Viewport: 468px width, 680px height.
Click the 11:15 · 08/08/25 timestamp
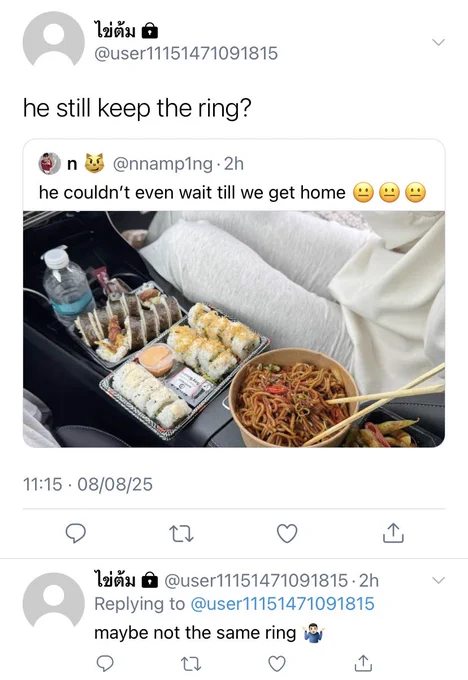(88, 484)
